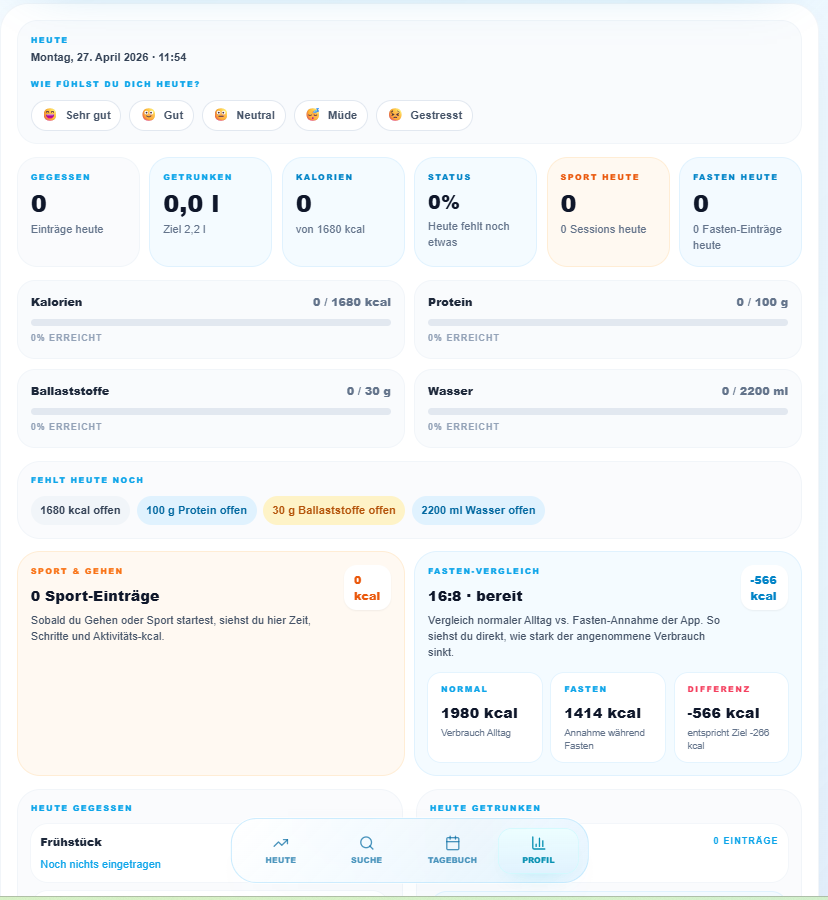Viewport: 828px width, 900px height.
Task: Select the Neutral mood option
Action: 244,115
